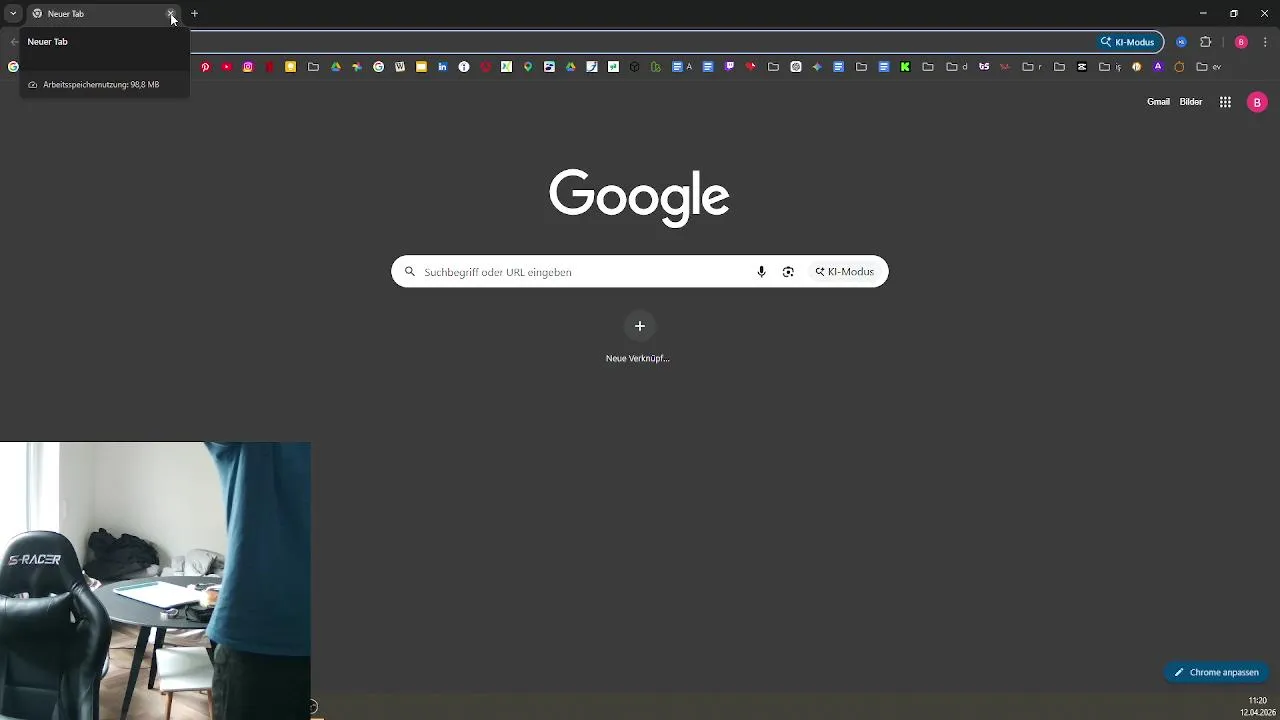The width and height of the screenshot is (1280, 720).
Task: Click the magnifier icon in search box
Action: click(x=409, y=272)
